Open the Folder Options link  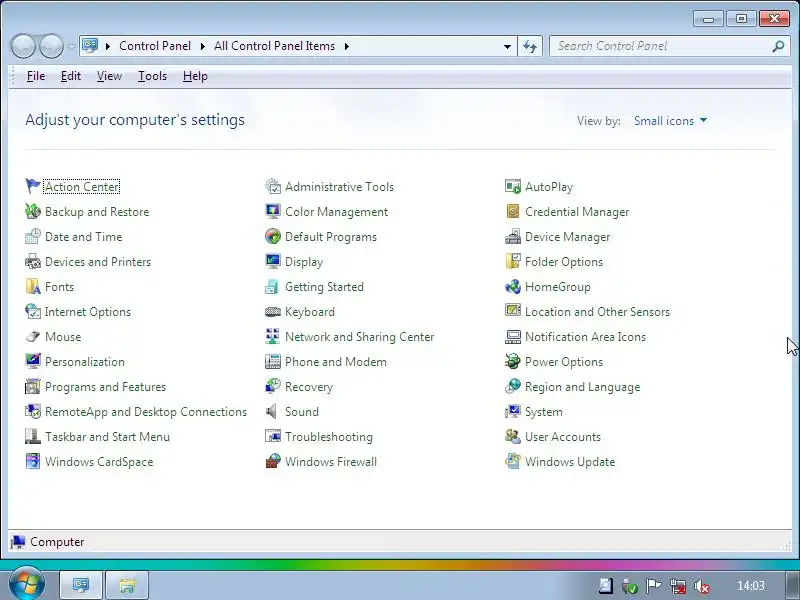[x=564, y=262]
